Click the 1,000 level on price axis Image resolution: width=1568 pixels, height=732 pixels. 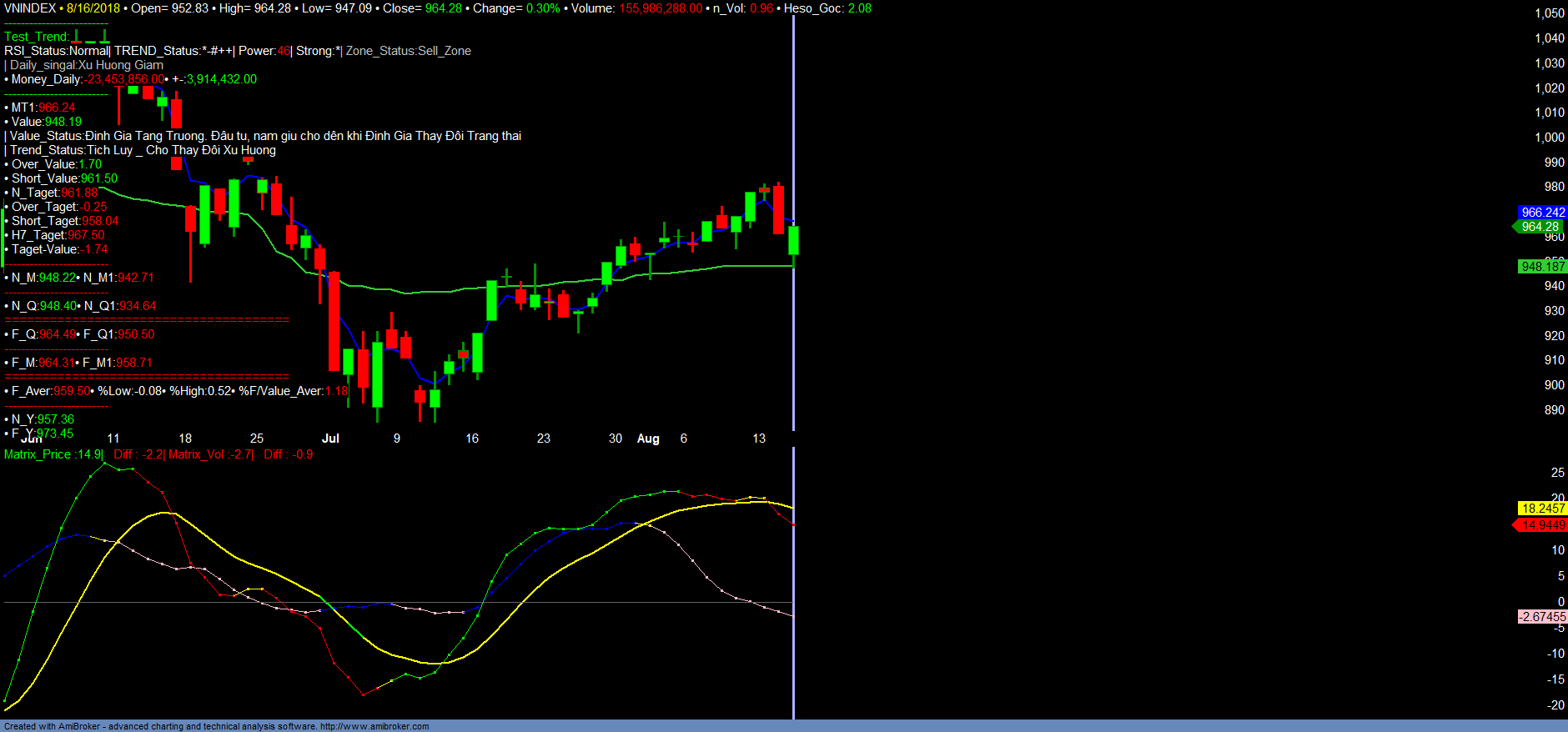(1550, 138)
